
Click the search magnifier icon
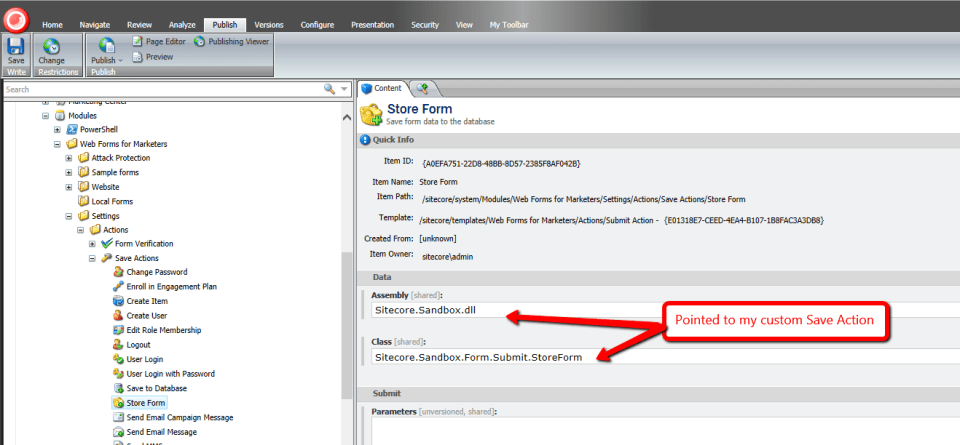[329, 89]
